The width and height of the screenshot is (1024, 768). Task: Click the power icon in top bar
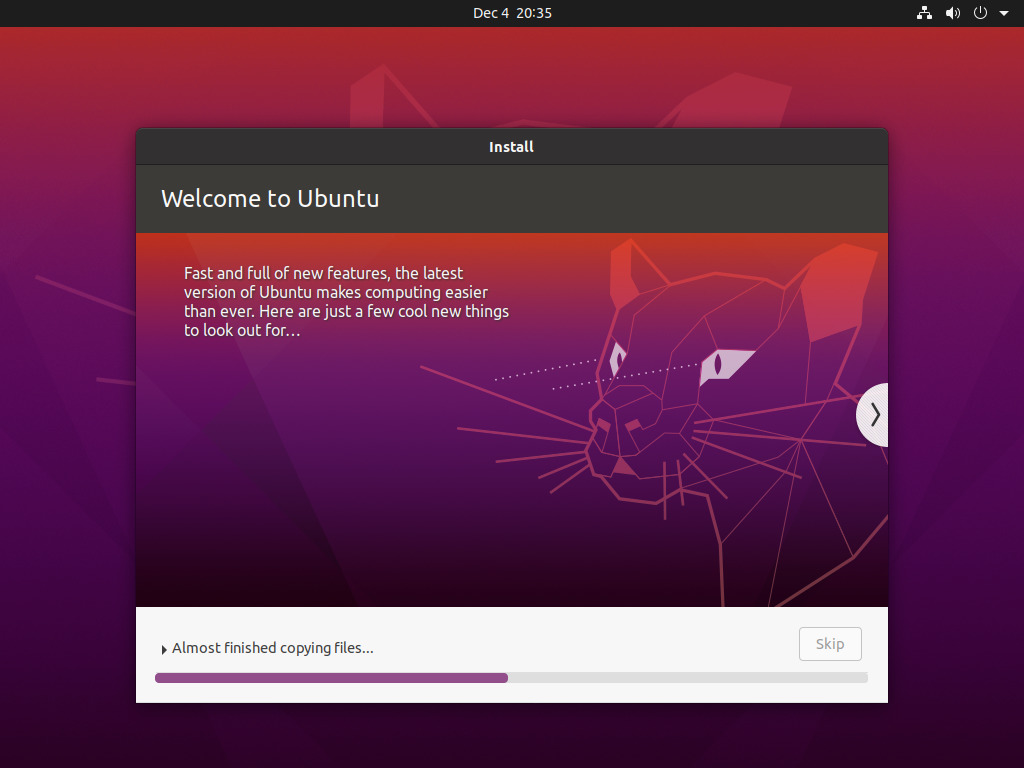pos(980,13)
